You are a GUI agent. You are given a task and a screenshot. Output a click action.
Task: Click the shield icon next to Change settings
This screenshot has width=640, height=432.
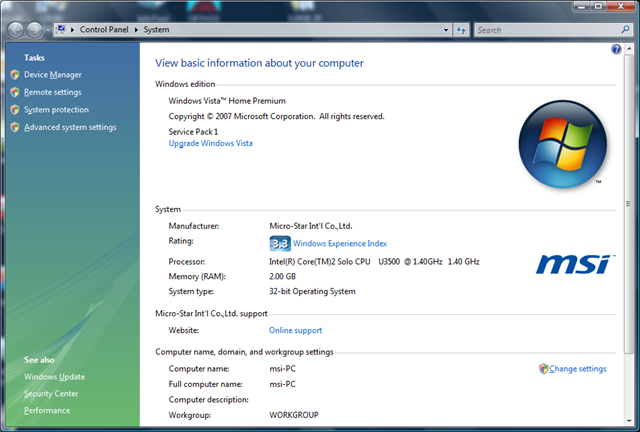[x=544, y=369]
